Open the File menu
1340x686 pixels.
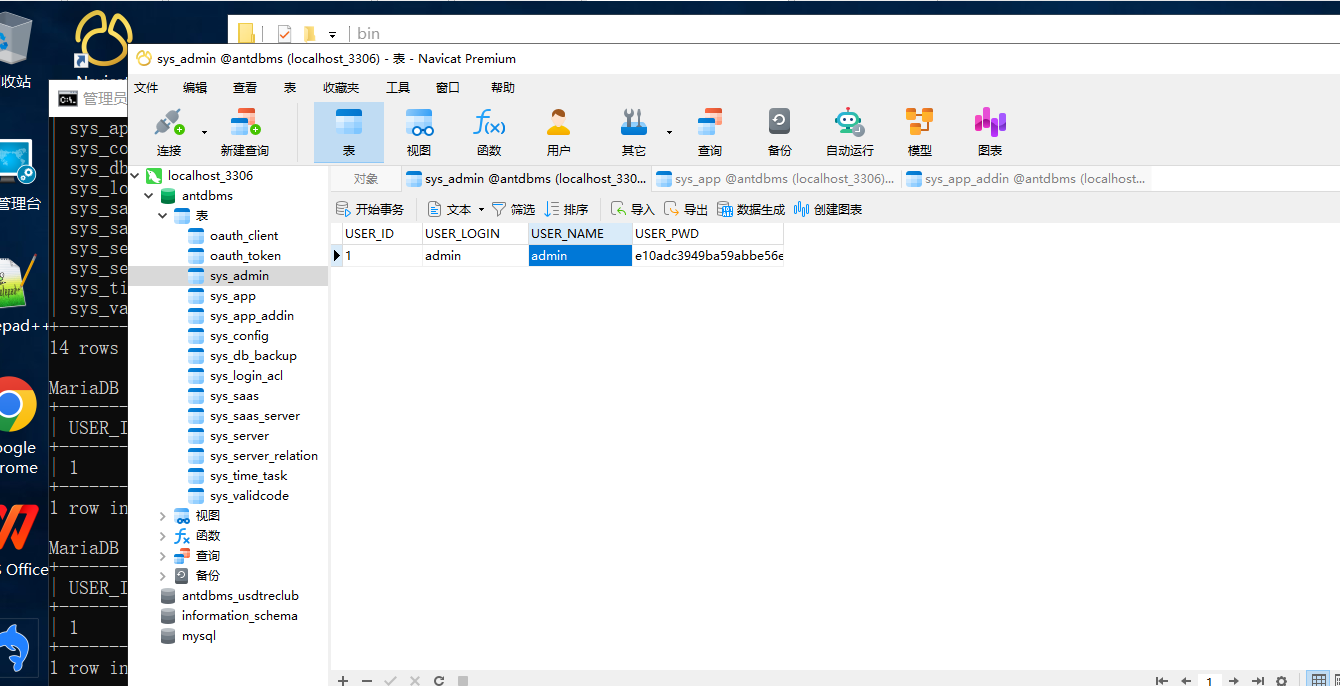point(146,88)
